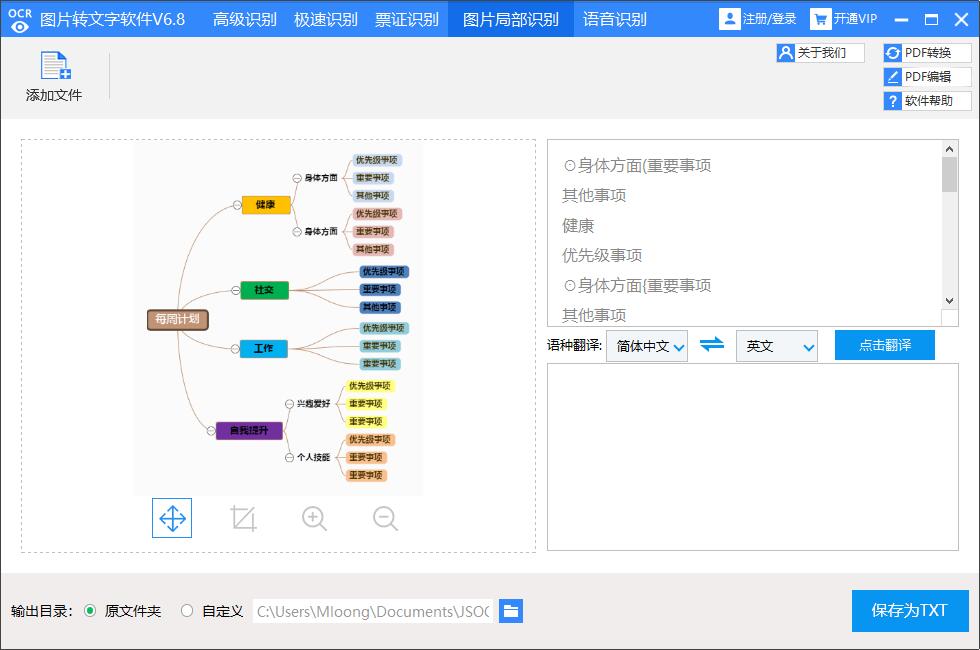Image resolution: width=980 pixels, height=650 pixels.
Task: Click the VIP shopping cart icon
Action: tap(819, 19)
